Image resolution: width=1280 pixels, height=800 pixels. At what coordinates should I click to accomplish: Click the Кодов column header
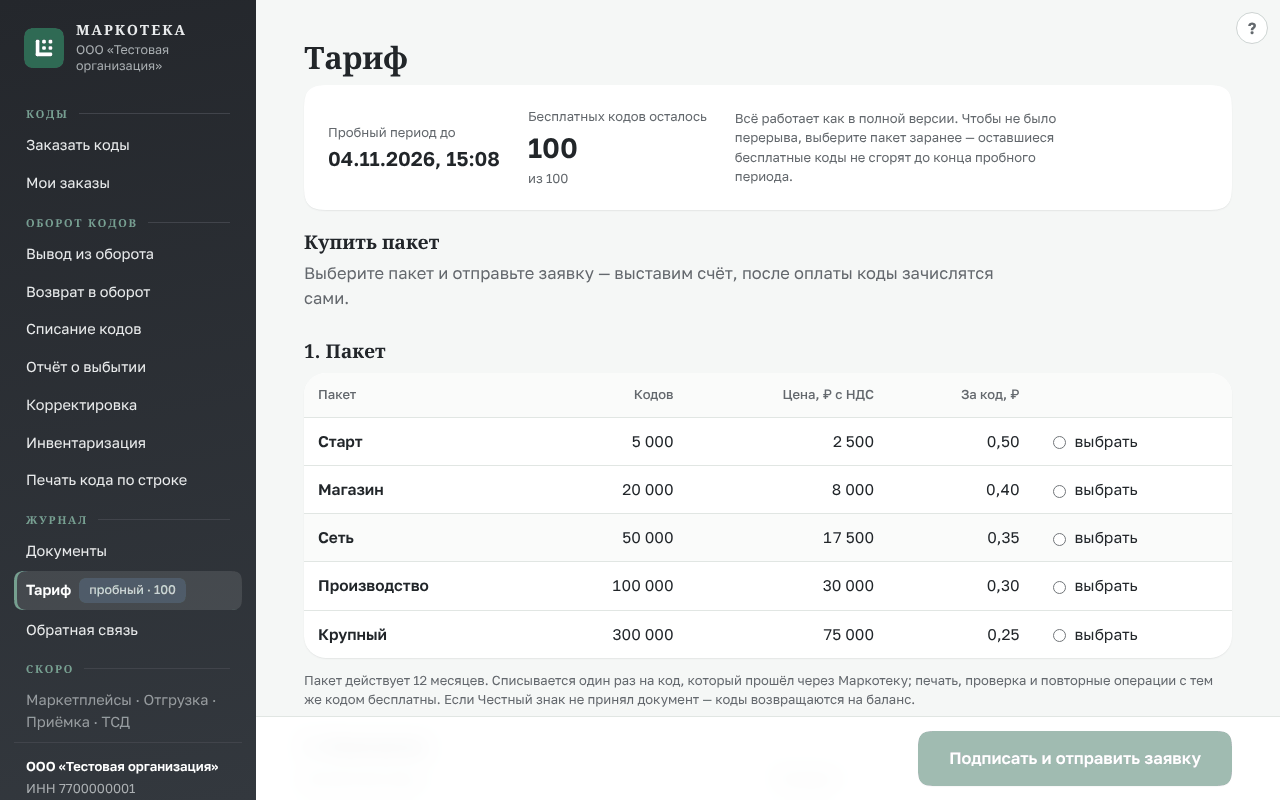[x=653, y=395]
